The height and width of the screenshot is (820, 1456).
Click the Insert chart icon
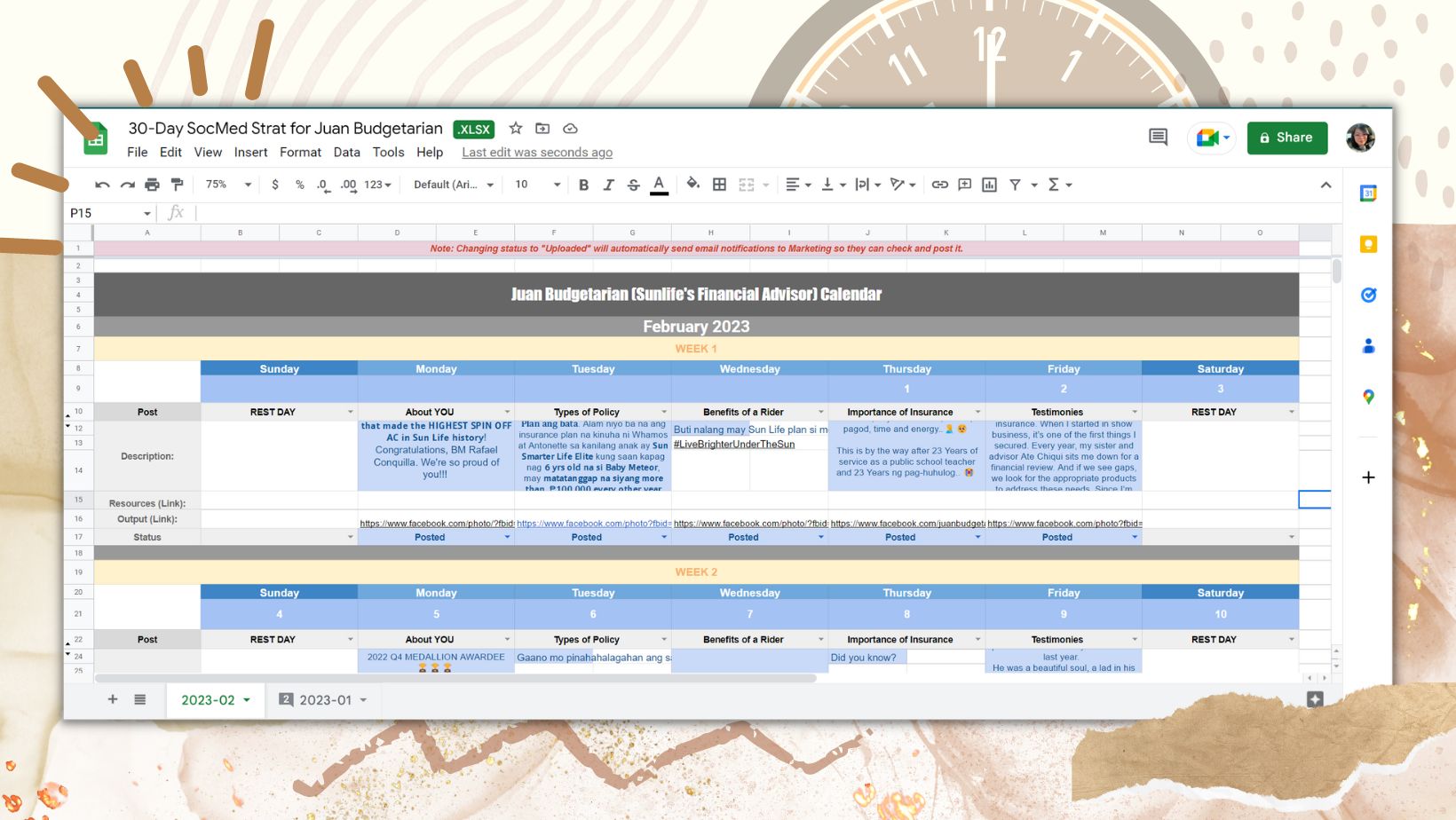pyautogui.click(x=989, y=185)
